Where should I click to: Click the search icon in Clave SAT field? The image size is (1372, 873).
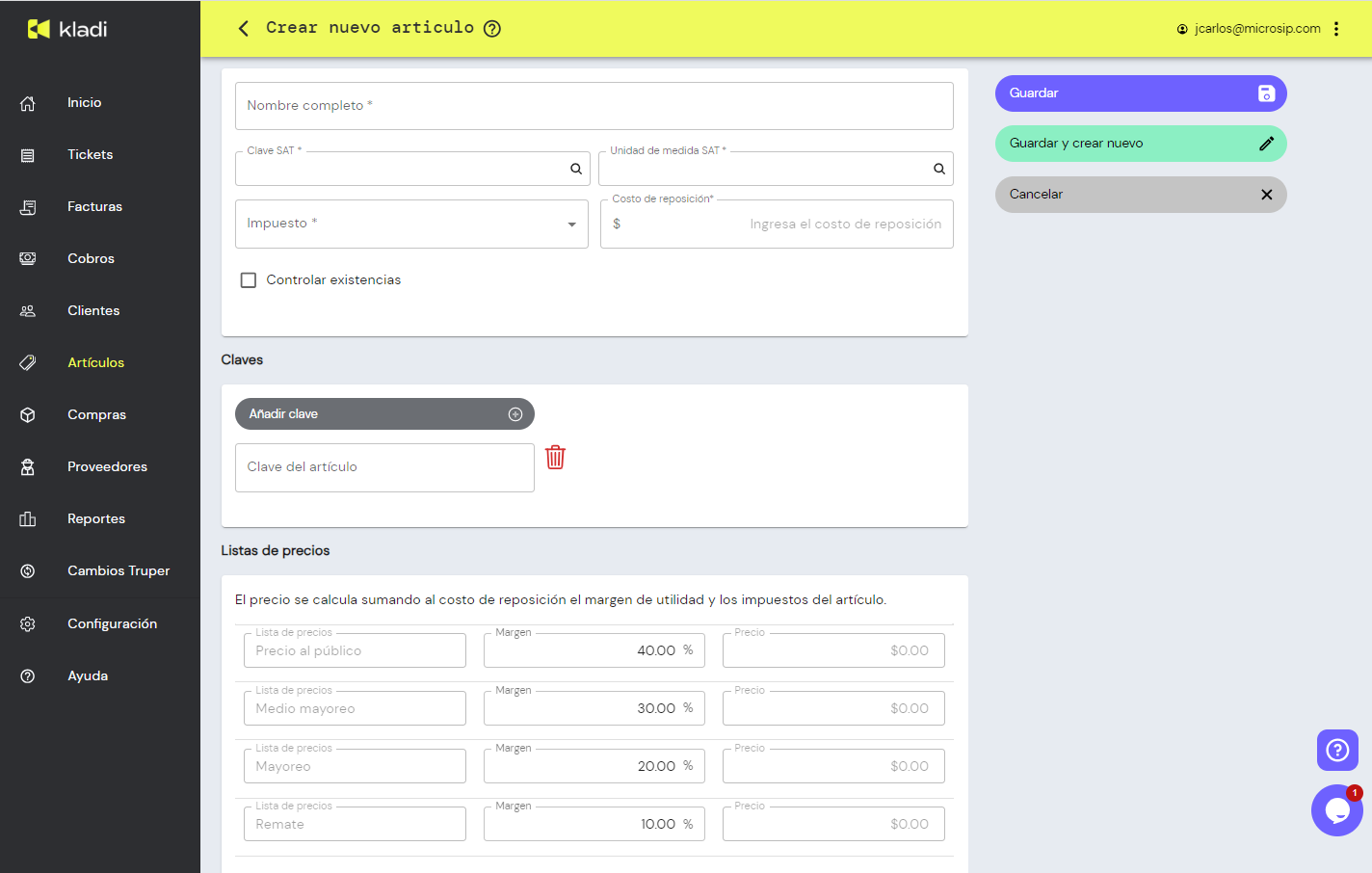coord(575,169)
